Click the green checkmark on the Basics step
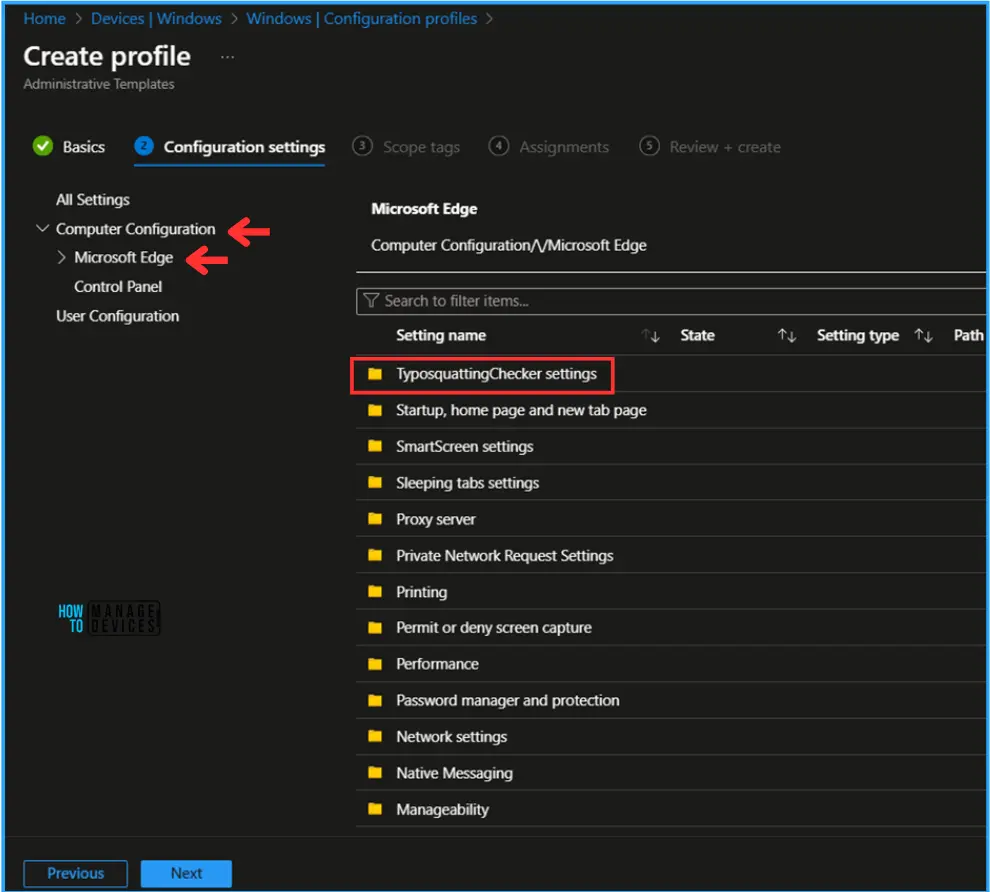Screen dimensions: 990x892 click(x=43, y=146)
